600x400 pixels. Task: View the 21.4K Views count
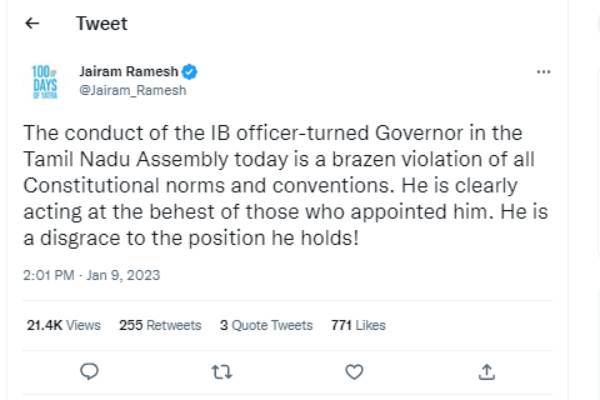[64, 325]
